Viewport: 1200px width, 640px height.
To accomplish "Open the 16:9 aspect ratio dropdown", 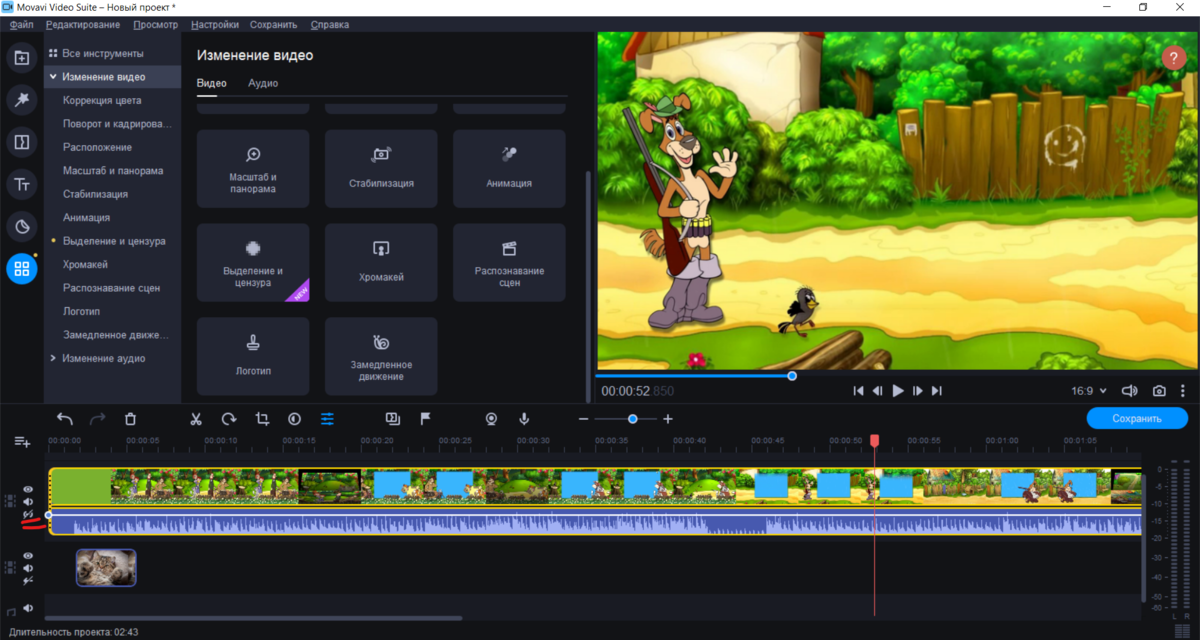I will [1089, 391].
